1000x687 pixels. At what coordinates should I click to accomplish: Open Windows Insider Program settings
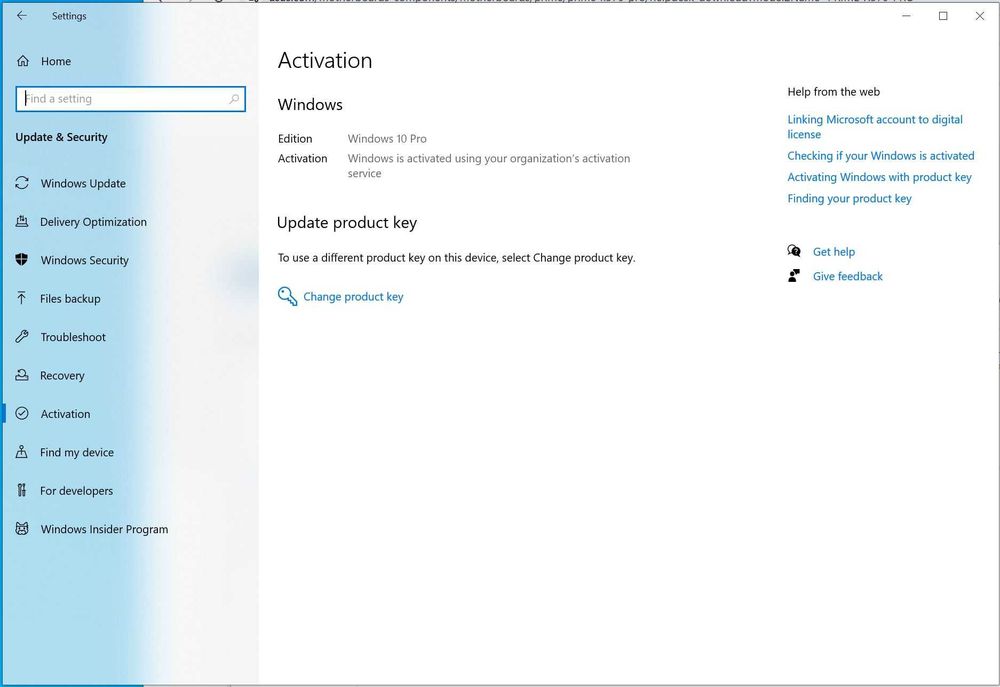point(104,529)
